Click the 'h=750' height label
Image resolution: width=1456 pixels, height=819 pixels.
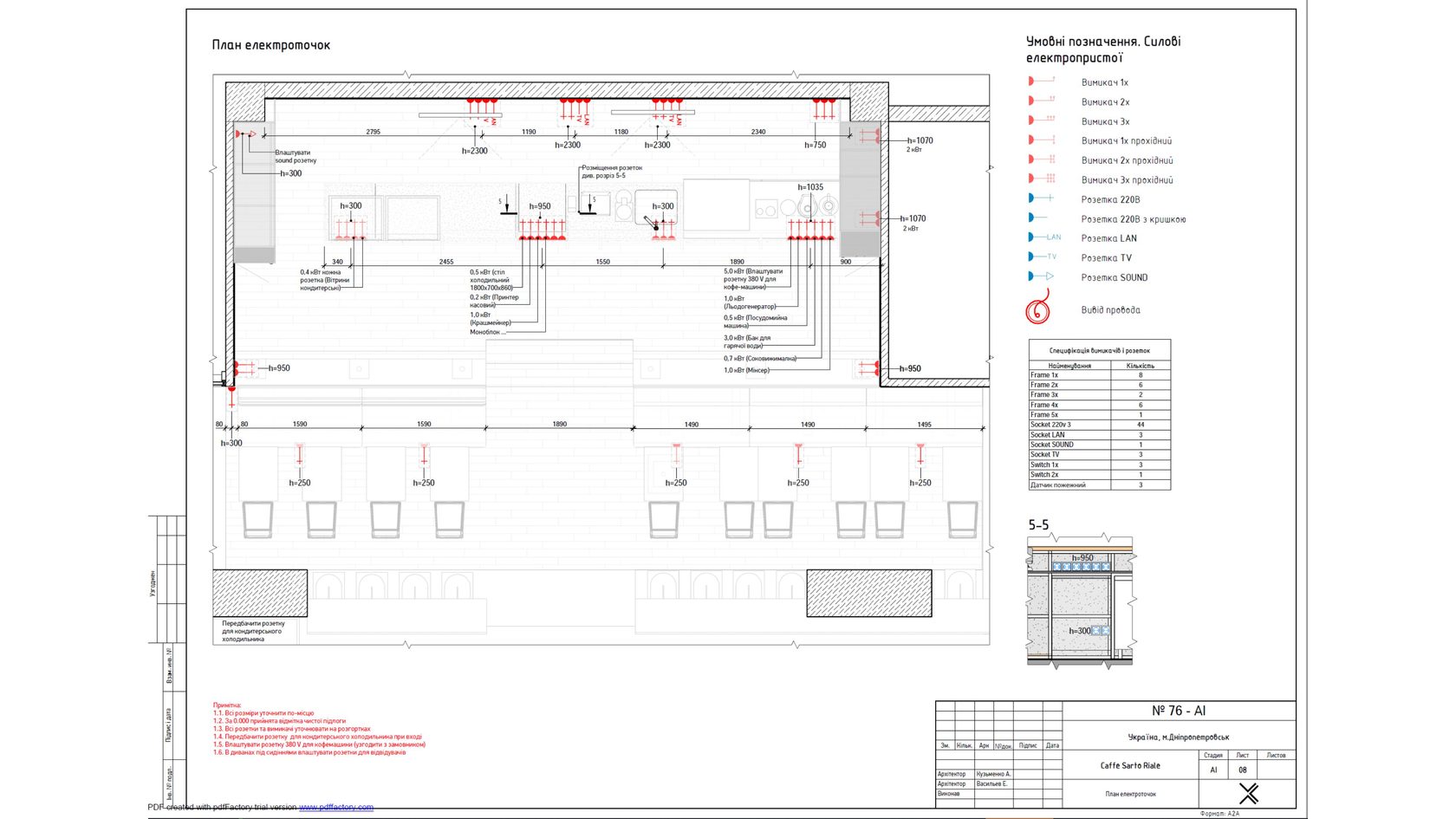(816, 145)
